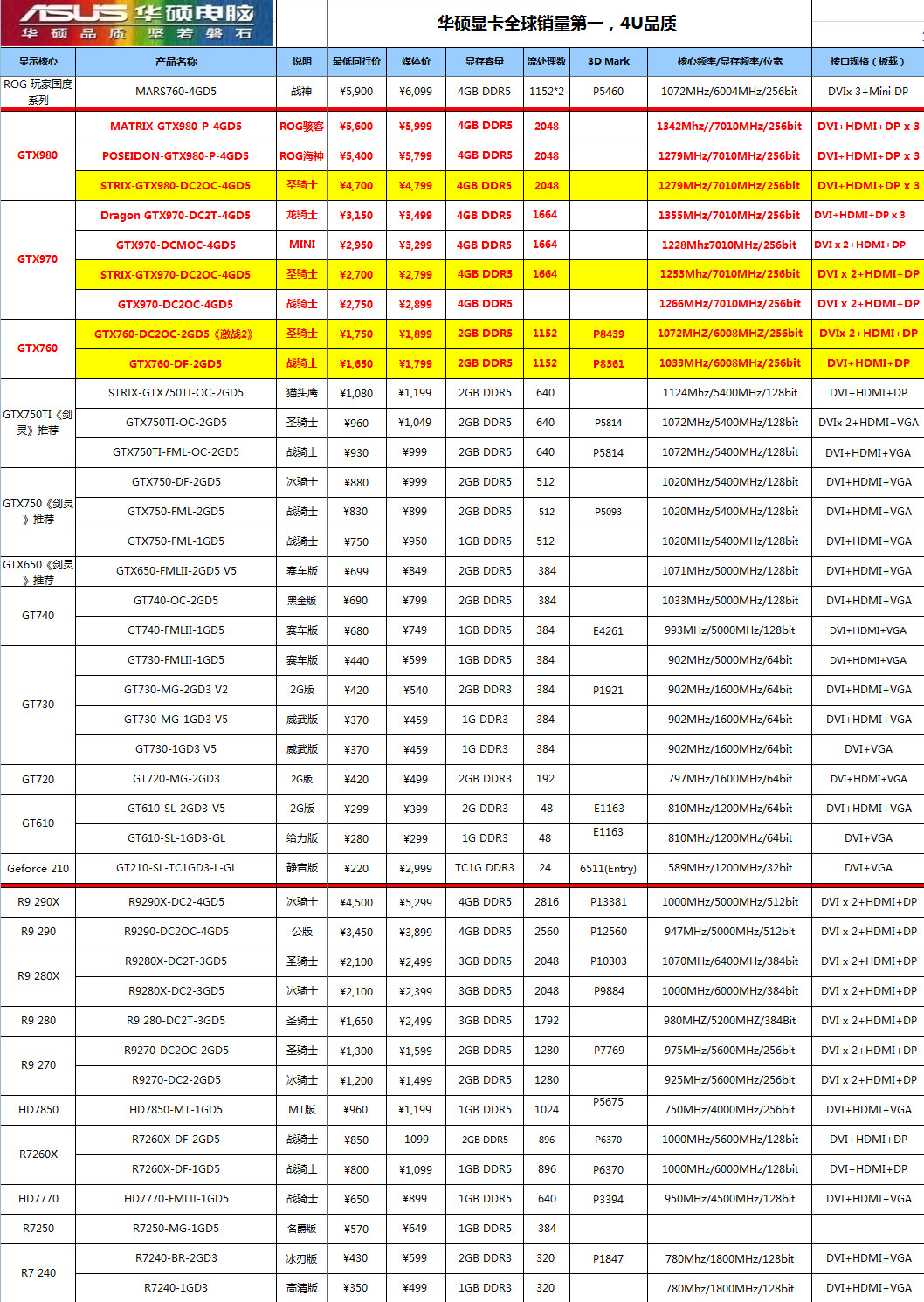Click the ¥5,900 price cell

(356, 92)
